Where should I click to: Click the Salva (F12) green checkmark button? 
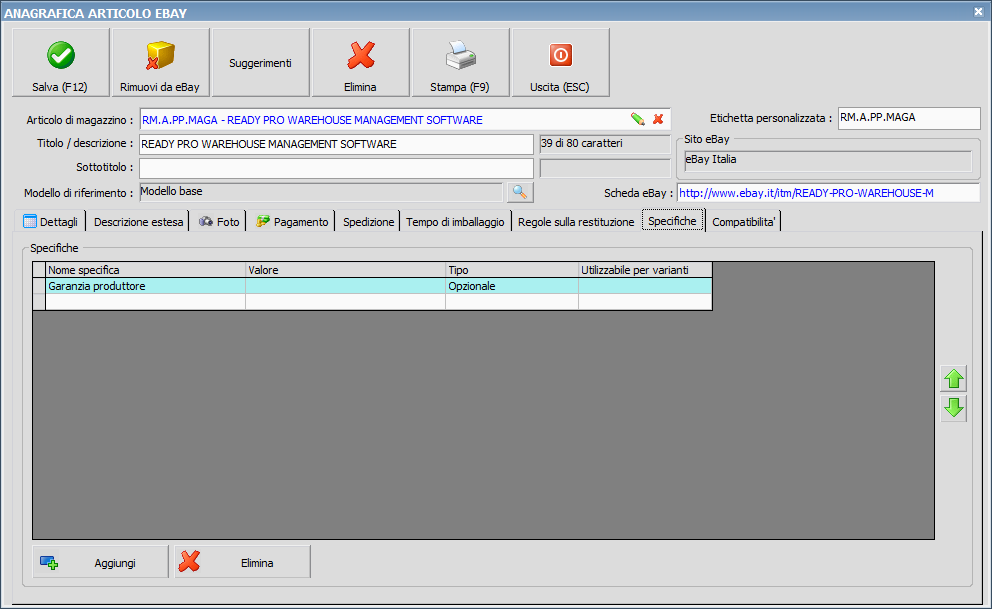61,63
